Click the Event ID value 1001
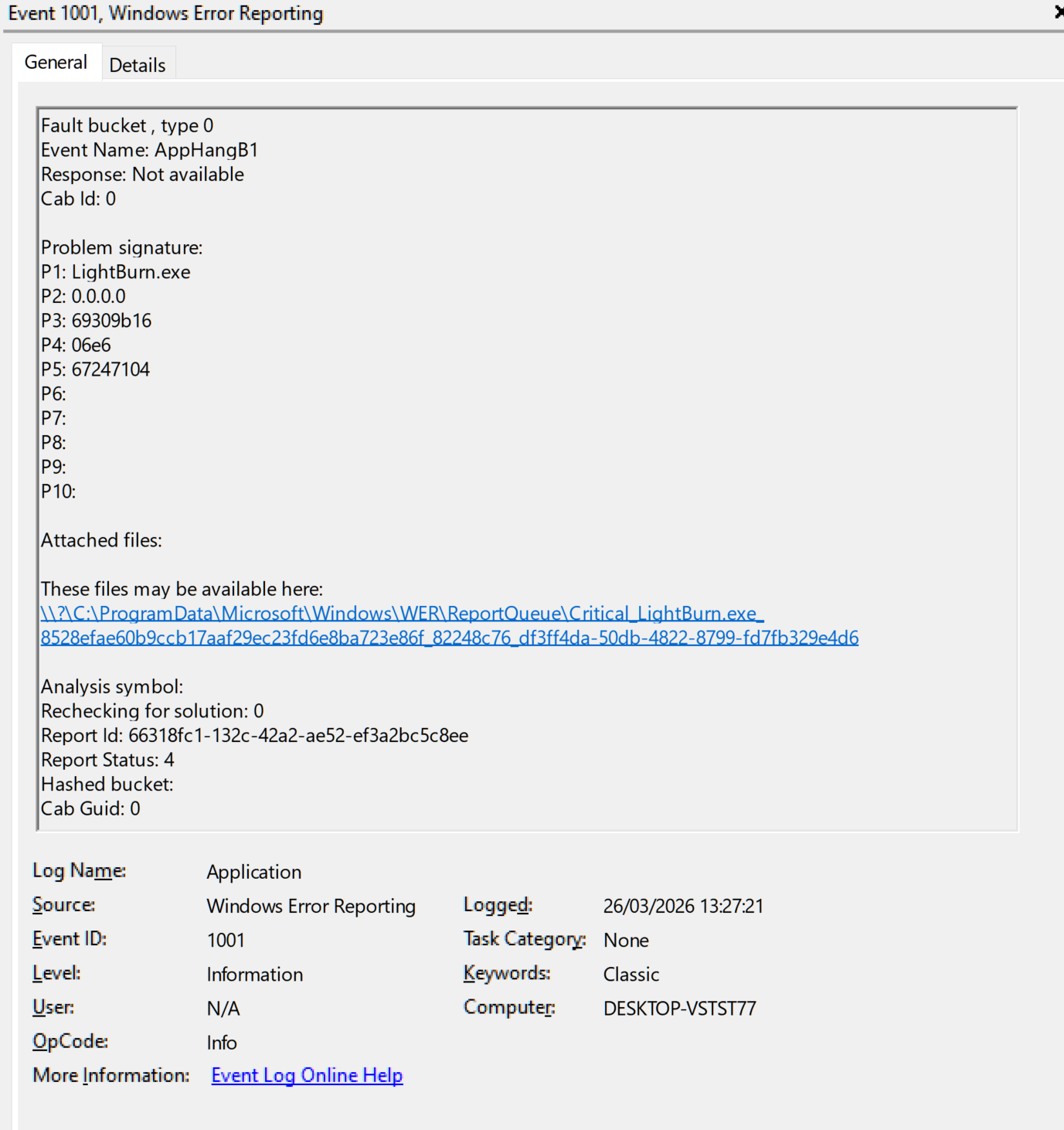The height and width of the screenshot is (1130, 1064). (226, 940)
